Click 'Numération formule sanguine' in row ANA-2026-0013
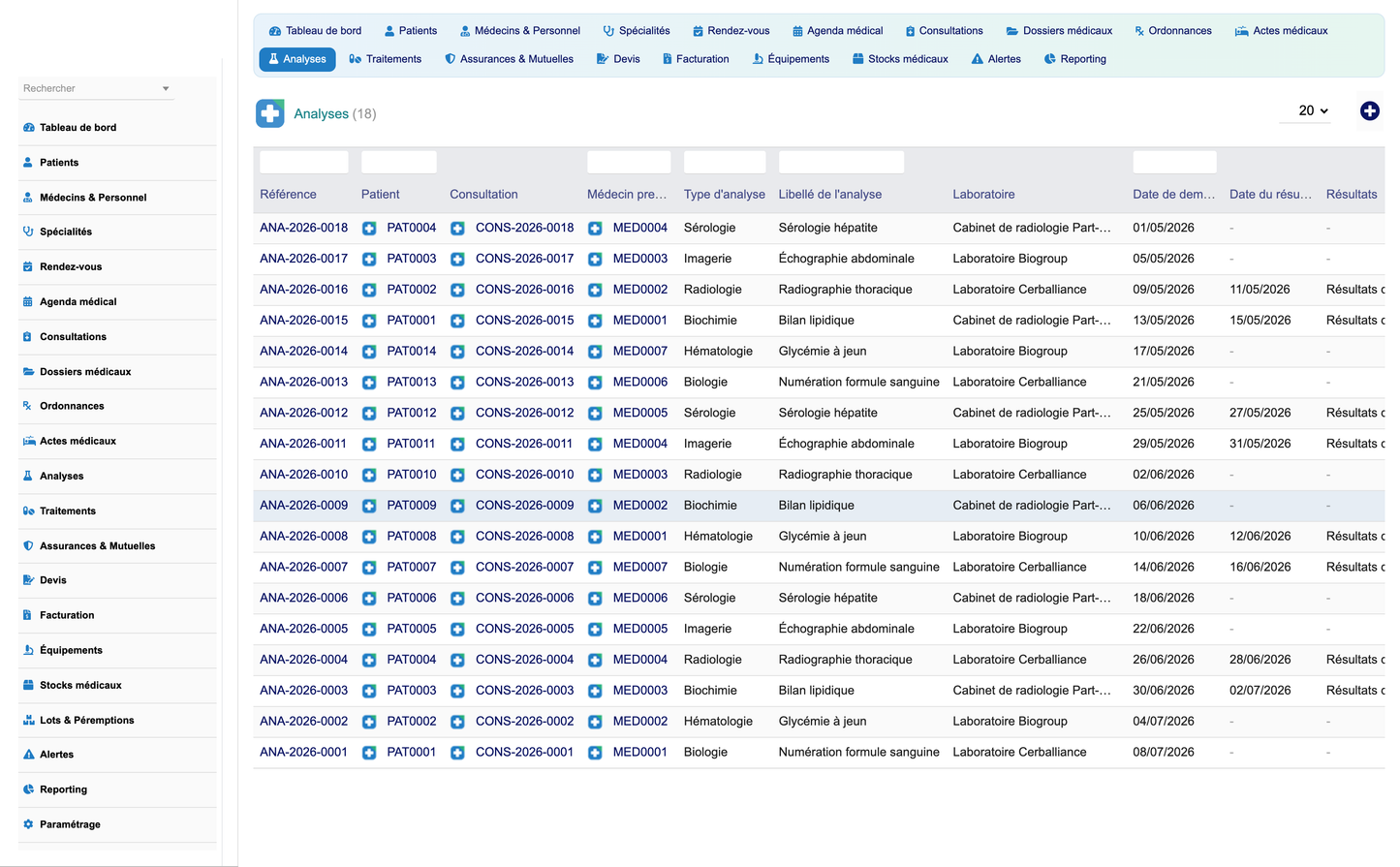The image size is (1400, 867). tap(858, 383)
